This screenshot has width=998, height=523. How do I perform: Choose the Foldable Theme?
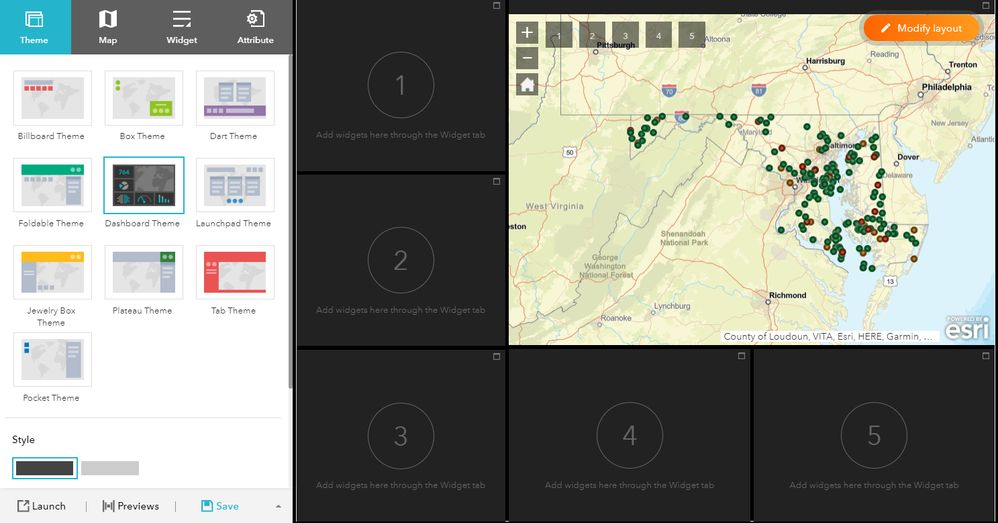(52, 185)
